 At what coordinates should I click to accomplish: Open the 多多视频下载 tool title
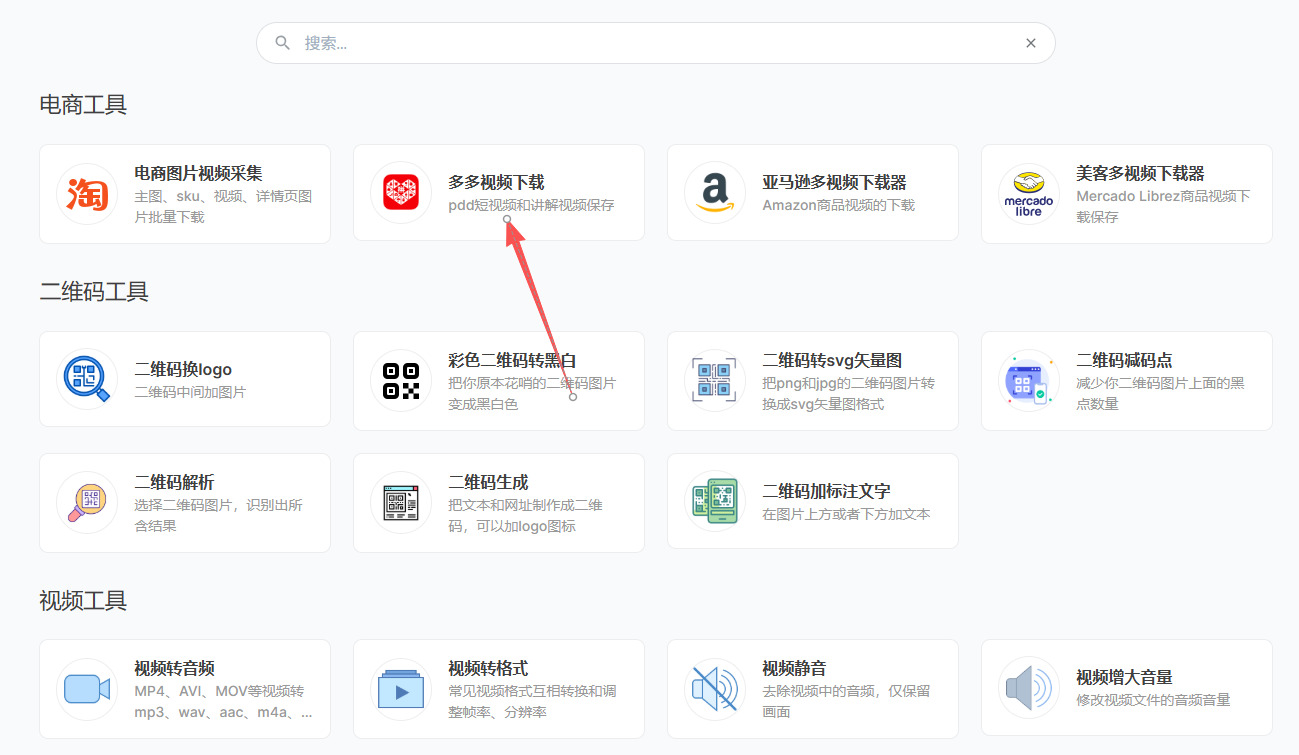496,182
